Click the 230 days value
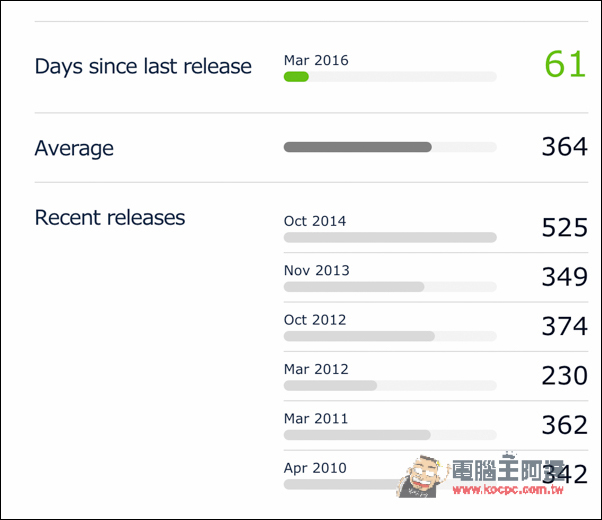 tap(564, 376)
